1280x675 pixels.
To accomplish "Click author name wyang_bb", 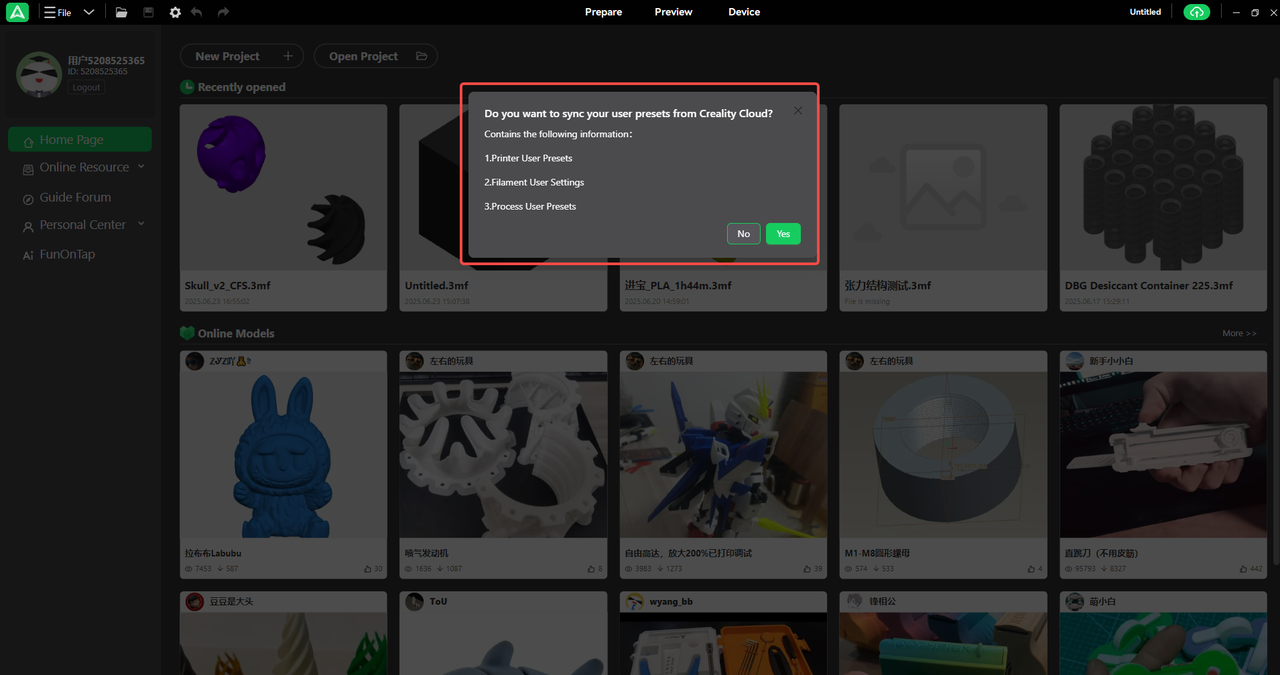I will [672, 601].
